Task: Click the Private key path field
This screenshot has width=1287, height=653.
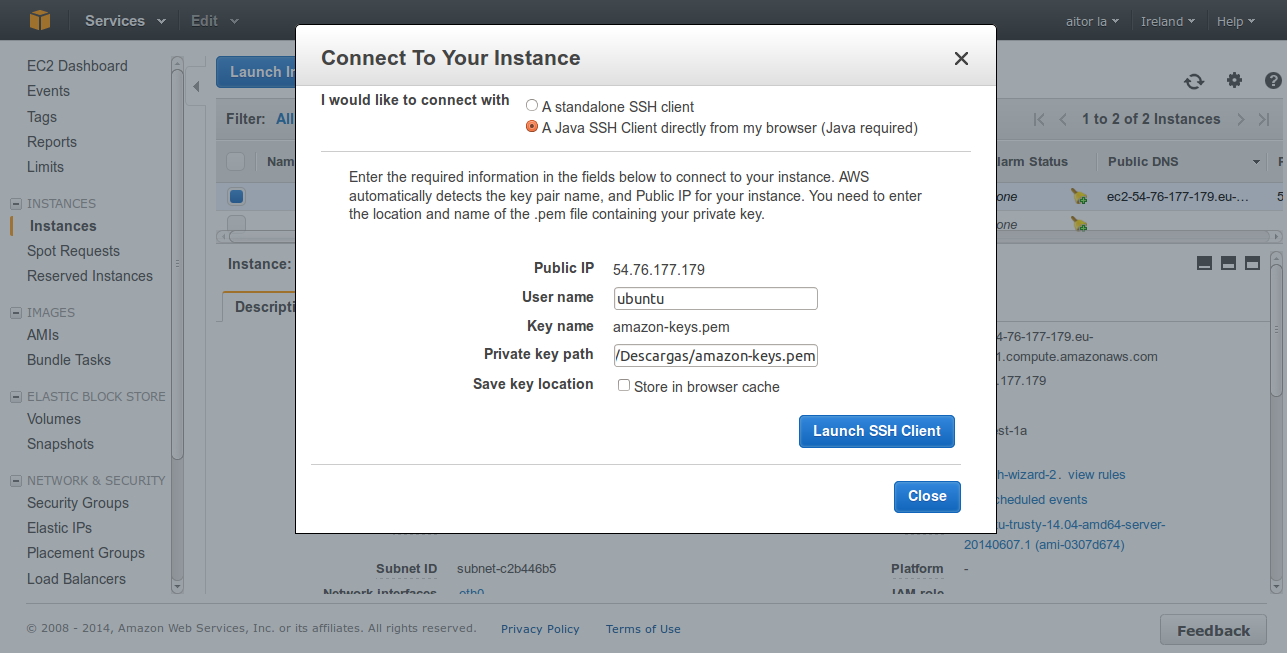Action: 715,356
